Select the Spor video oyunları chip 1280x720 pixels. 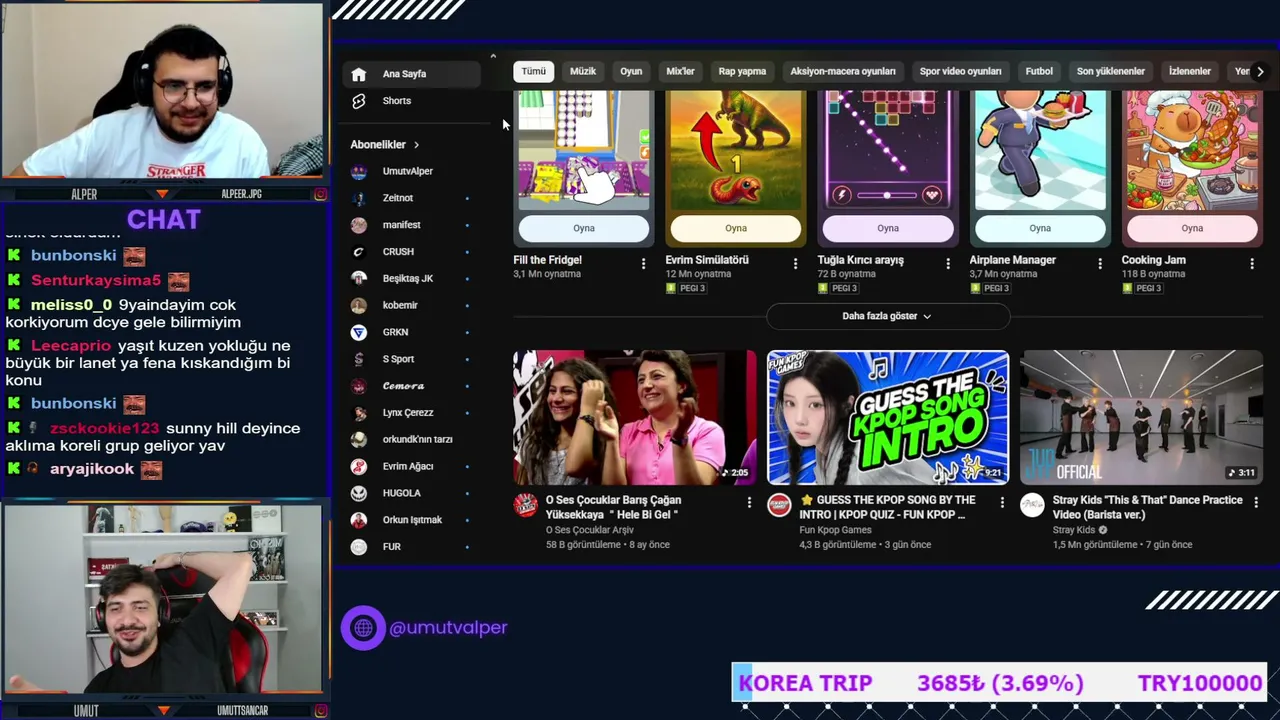961,71
